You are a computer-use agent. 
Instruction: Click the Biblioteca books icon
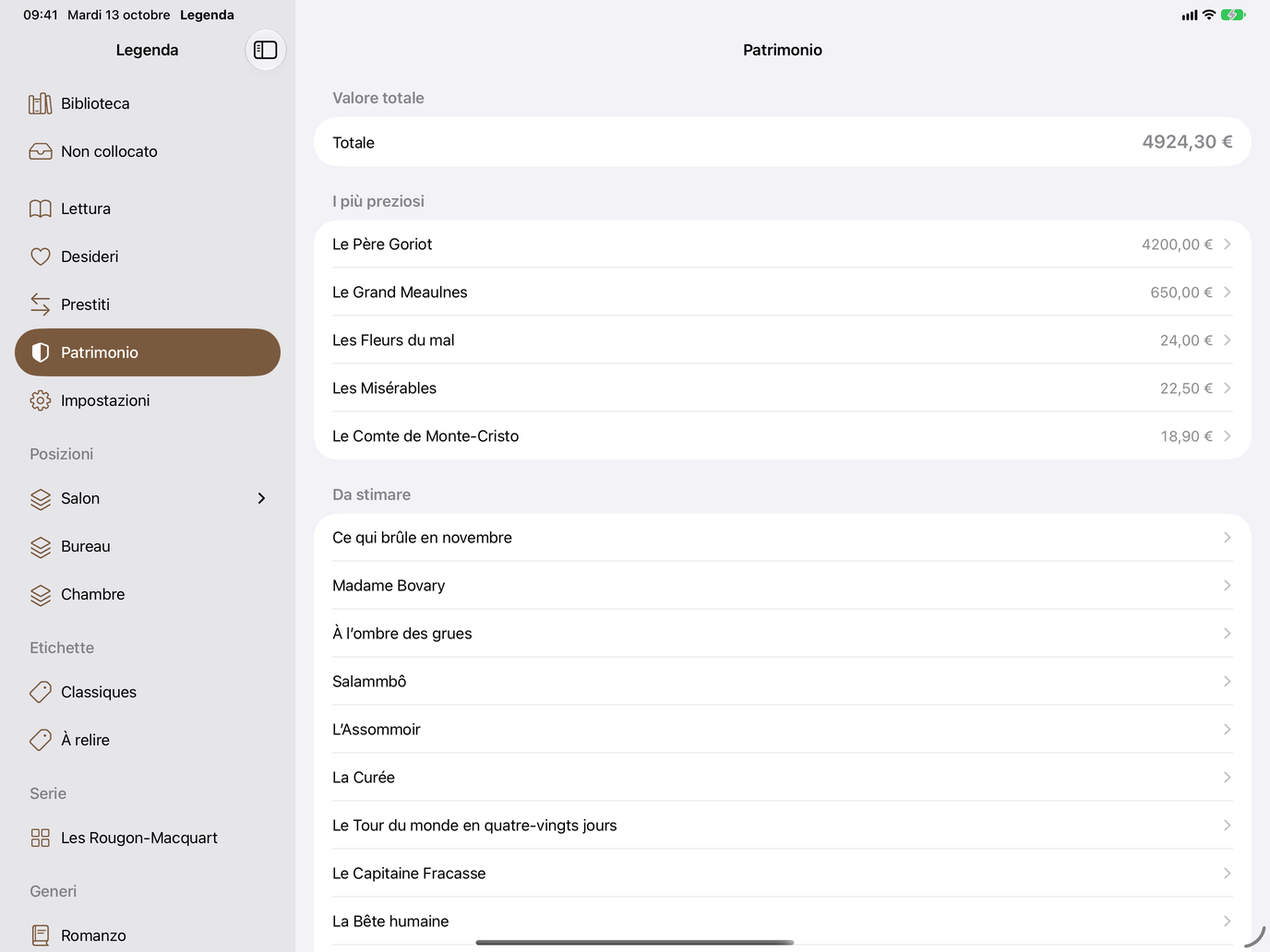pos(41,103)
